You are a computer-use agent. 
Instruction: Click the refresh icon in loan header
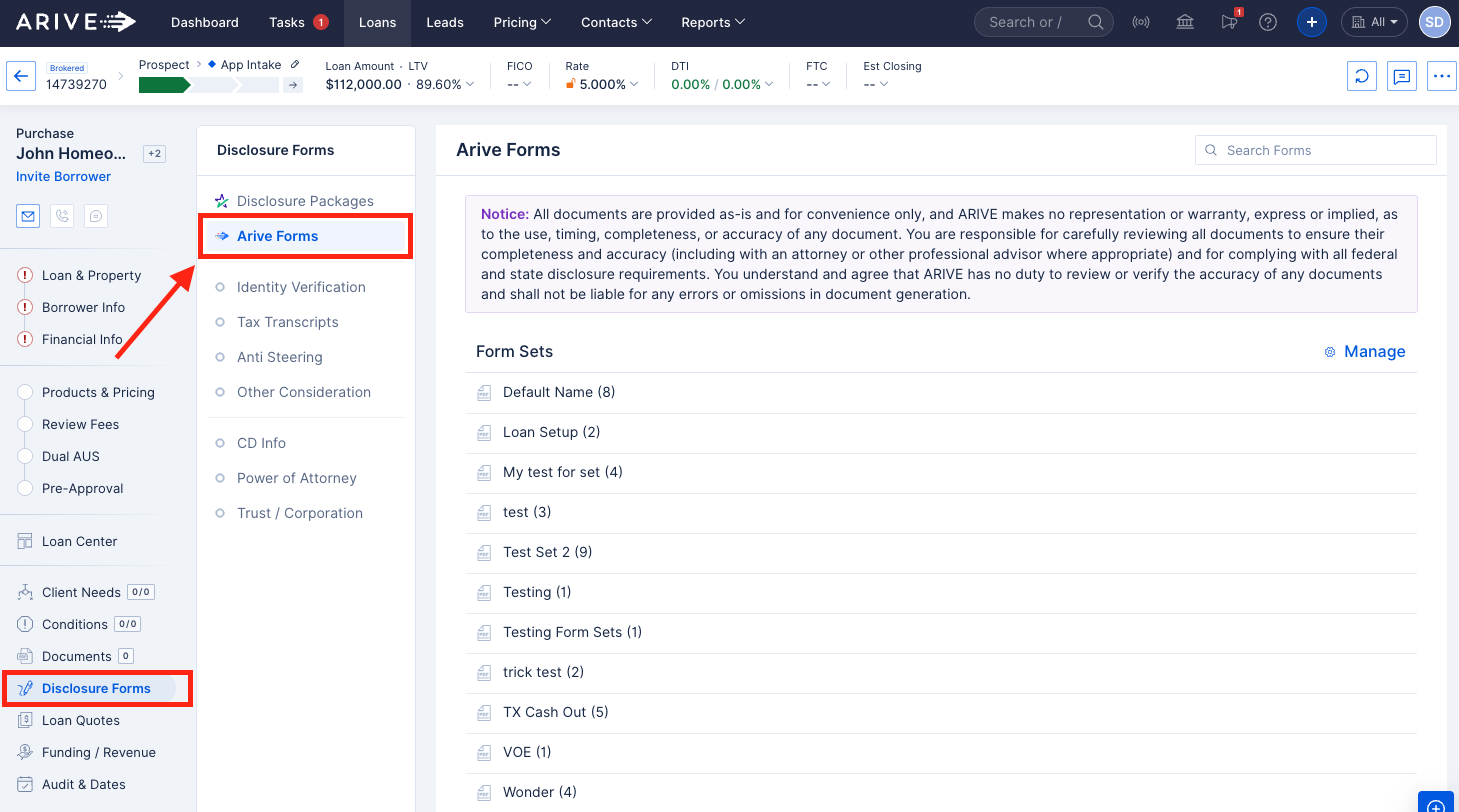pyautogui.click(x=1362, y=76)
